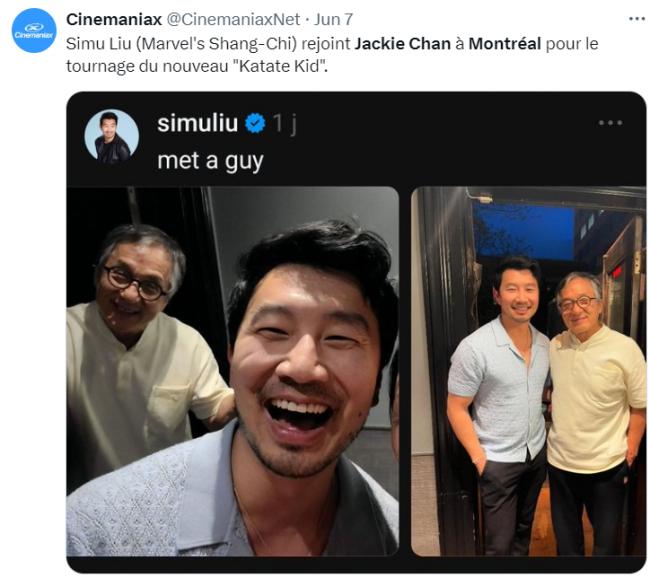Click the "Katate Kid" text in the tweet
The width and height of the screenshot is (650, 578).
pyautogui.click(x=283, y=66)
